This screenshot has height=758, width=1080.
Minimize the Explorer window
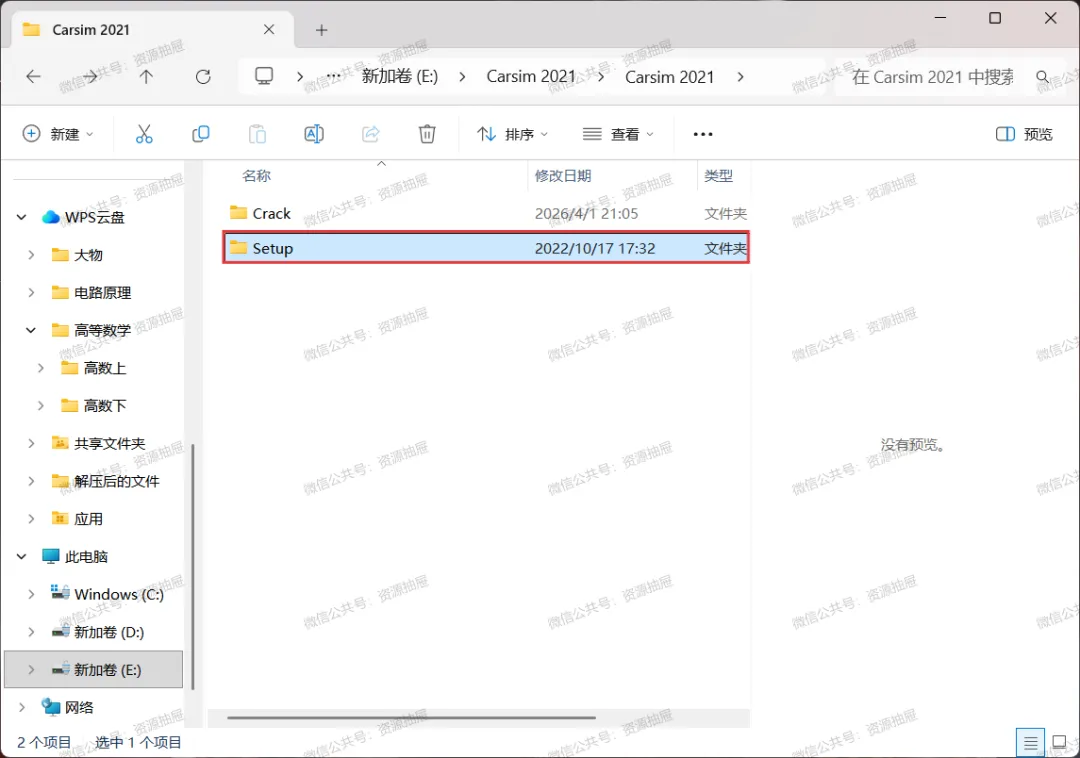tap(940, 18)
